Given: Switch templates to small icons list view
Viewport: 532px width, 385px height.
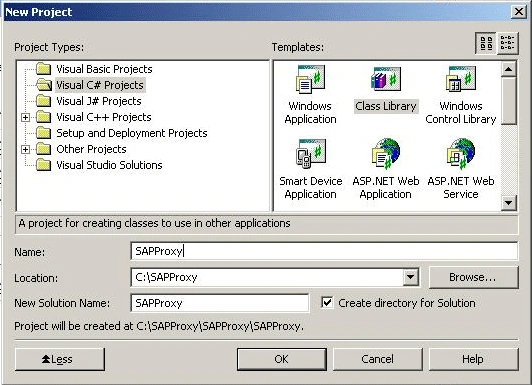Looking at the screenshot, I should [508, 43].
